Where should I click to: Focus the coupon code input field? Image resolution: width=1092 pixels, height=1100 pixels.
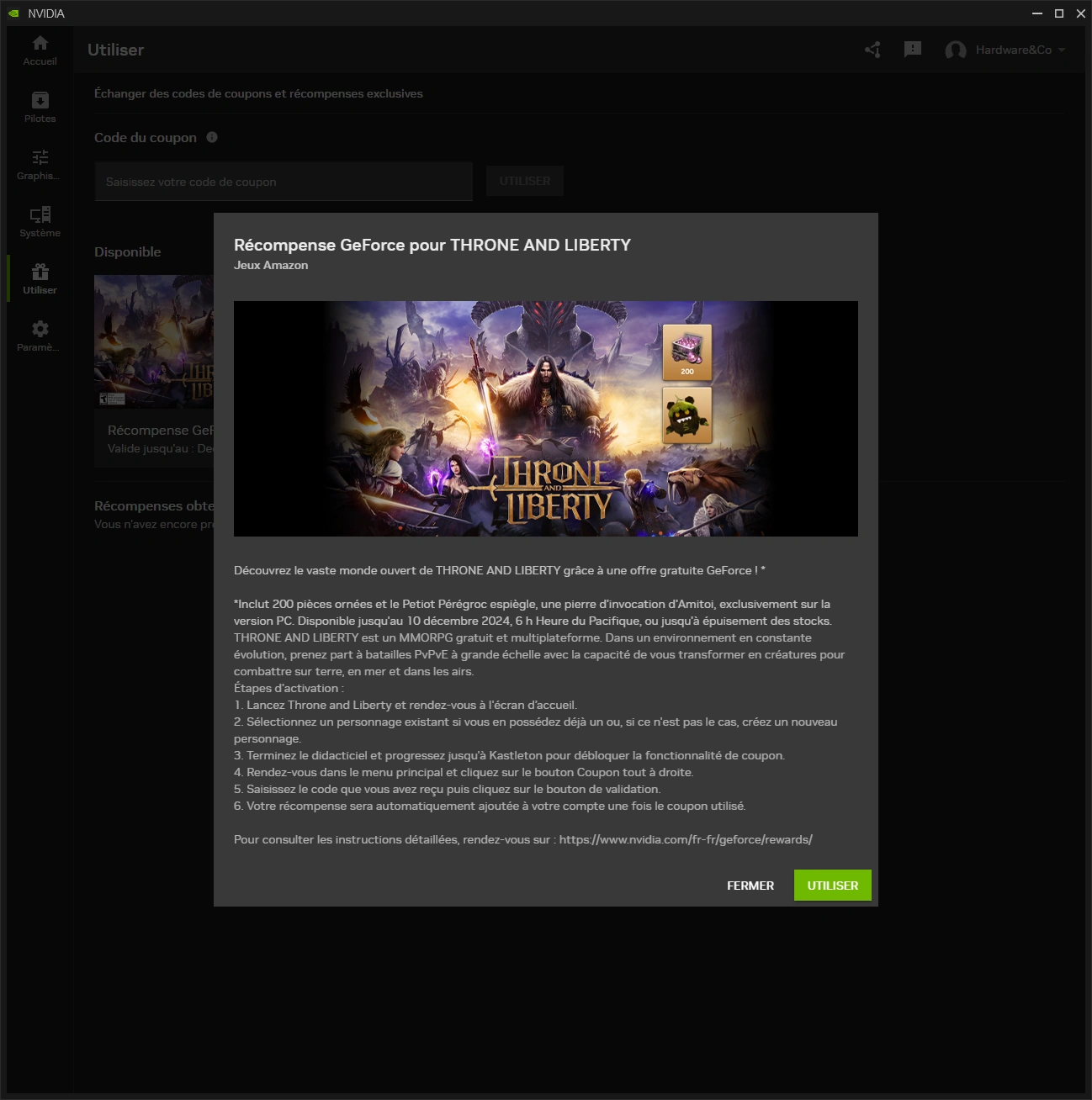point(284,182)
